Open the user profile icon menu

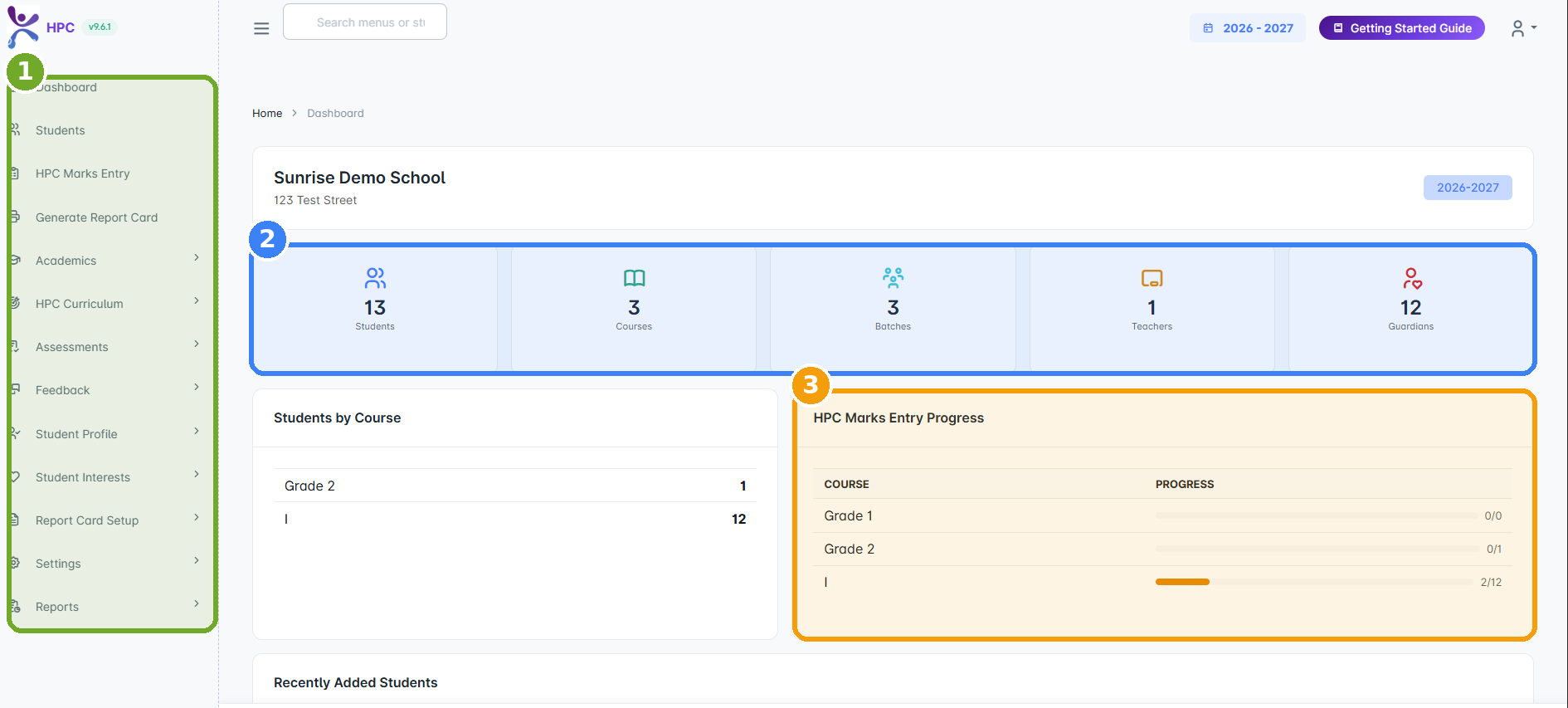tap(1523, 28)
